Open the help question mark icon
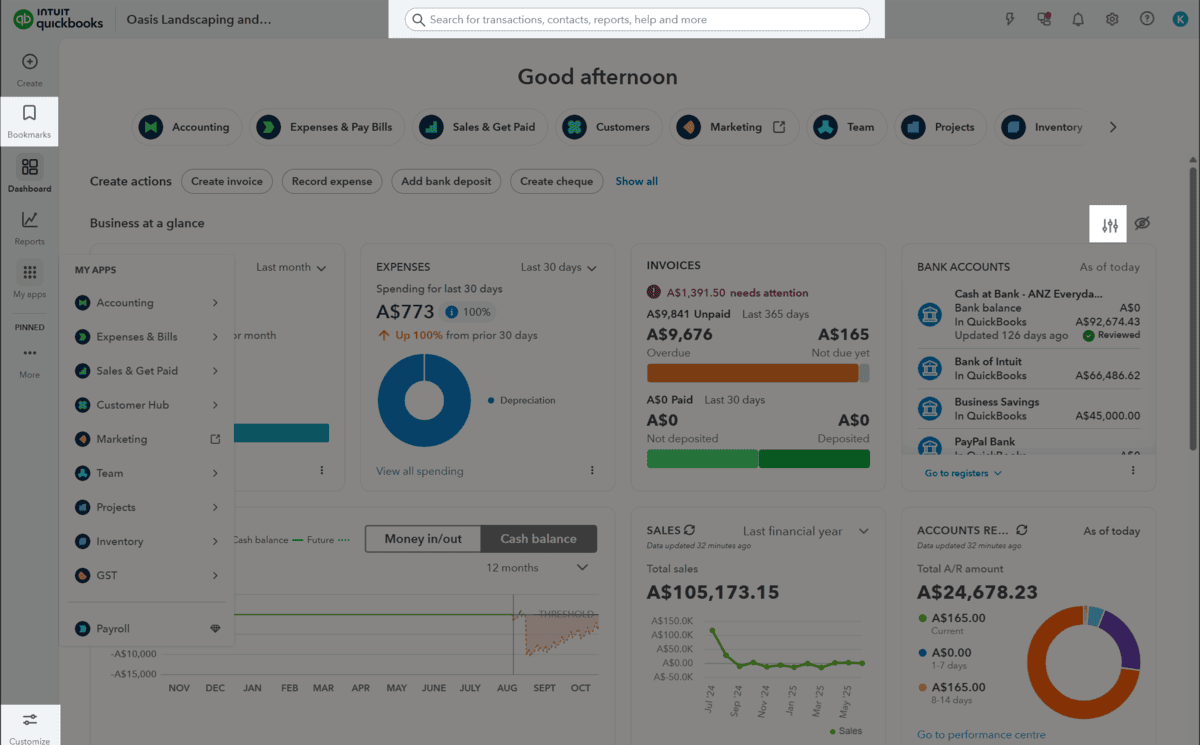 [x=1147, y=19]
